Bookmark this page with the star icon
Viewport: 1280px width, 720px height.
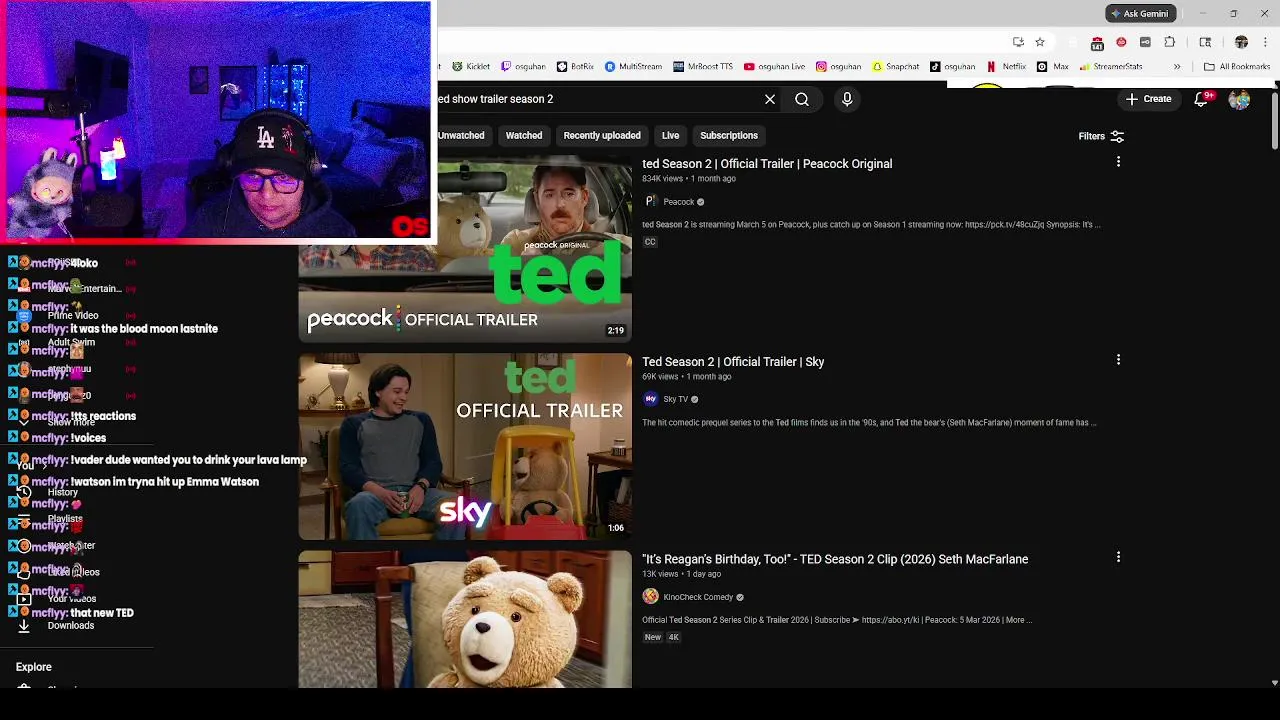[1040, 42]
